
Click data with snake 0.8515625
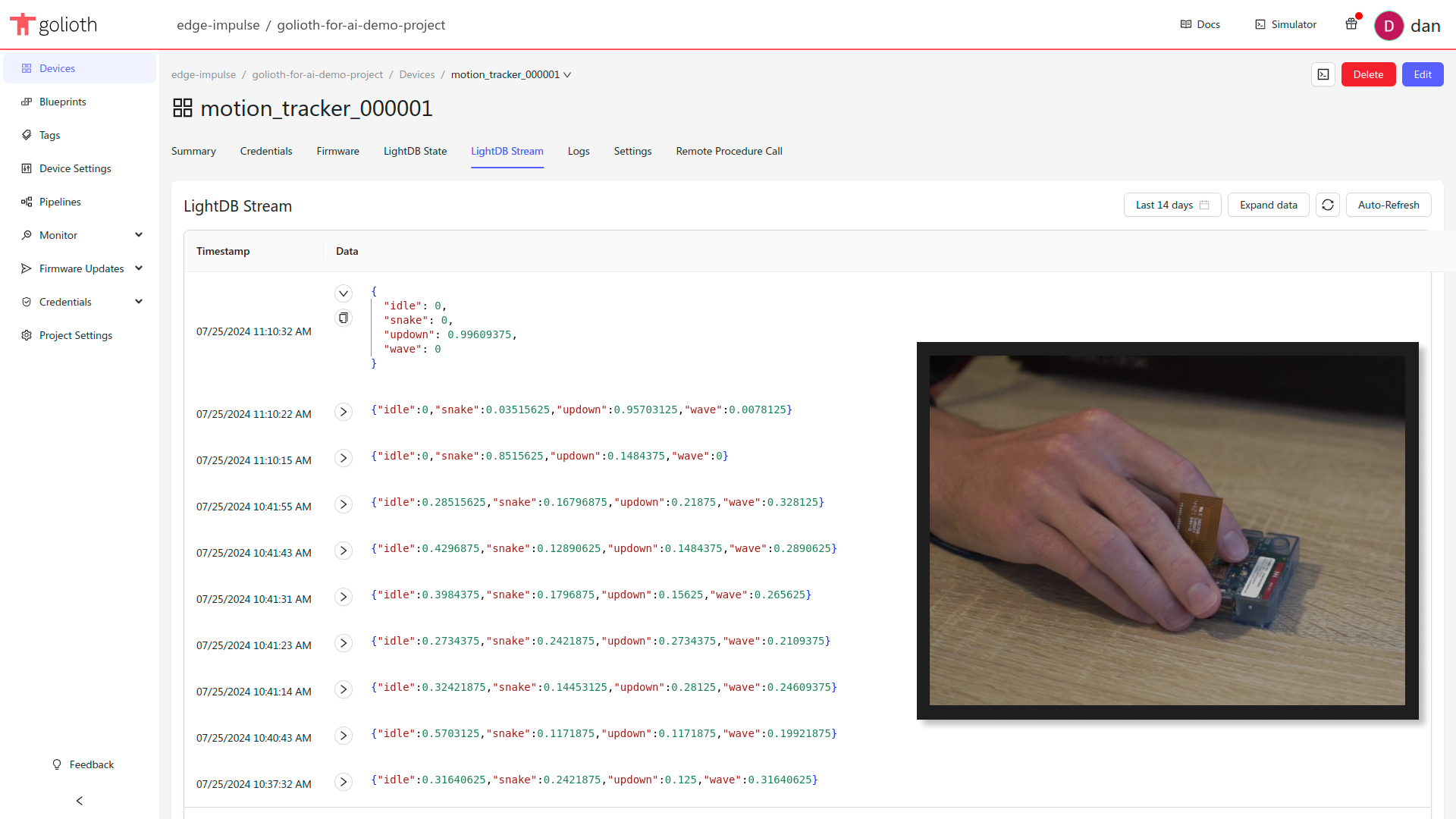550,456
